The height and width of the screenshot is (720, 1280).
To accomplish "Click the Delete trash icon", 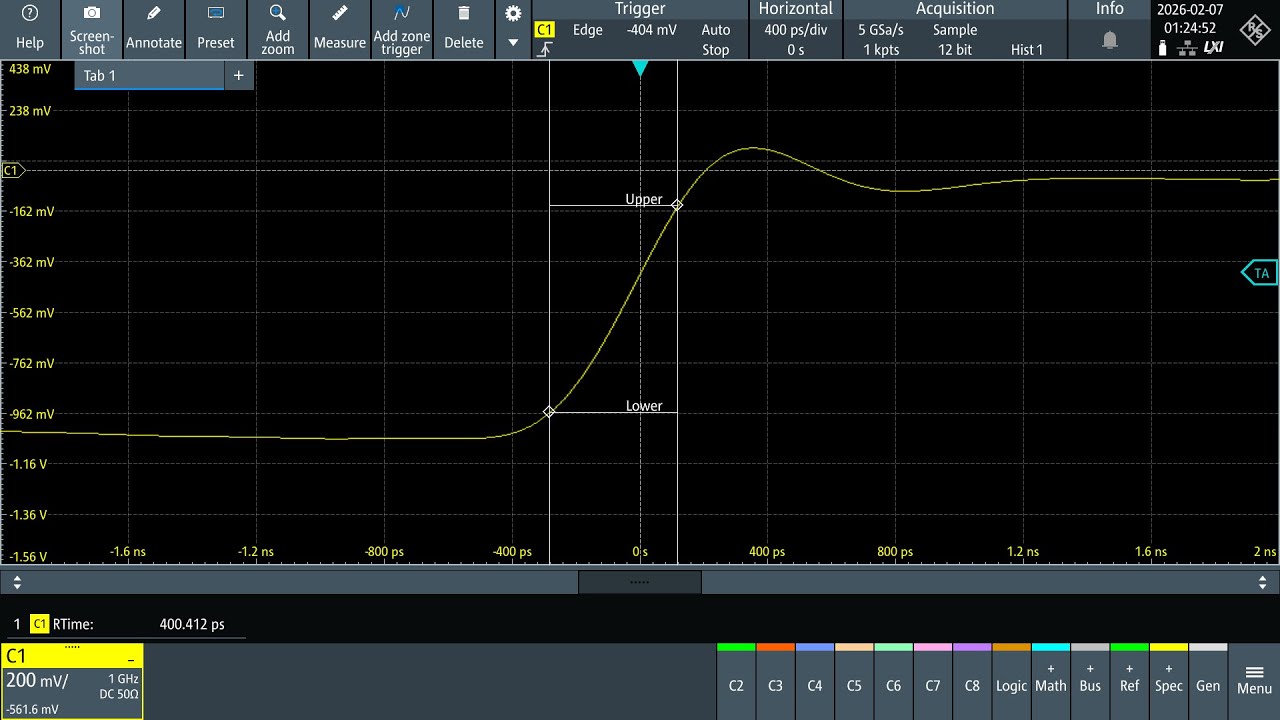I will [x=463, y=28].
